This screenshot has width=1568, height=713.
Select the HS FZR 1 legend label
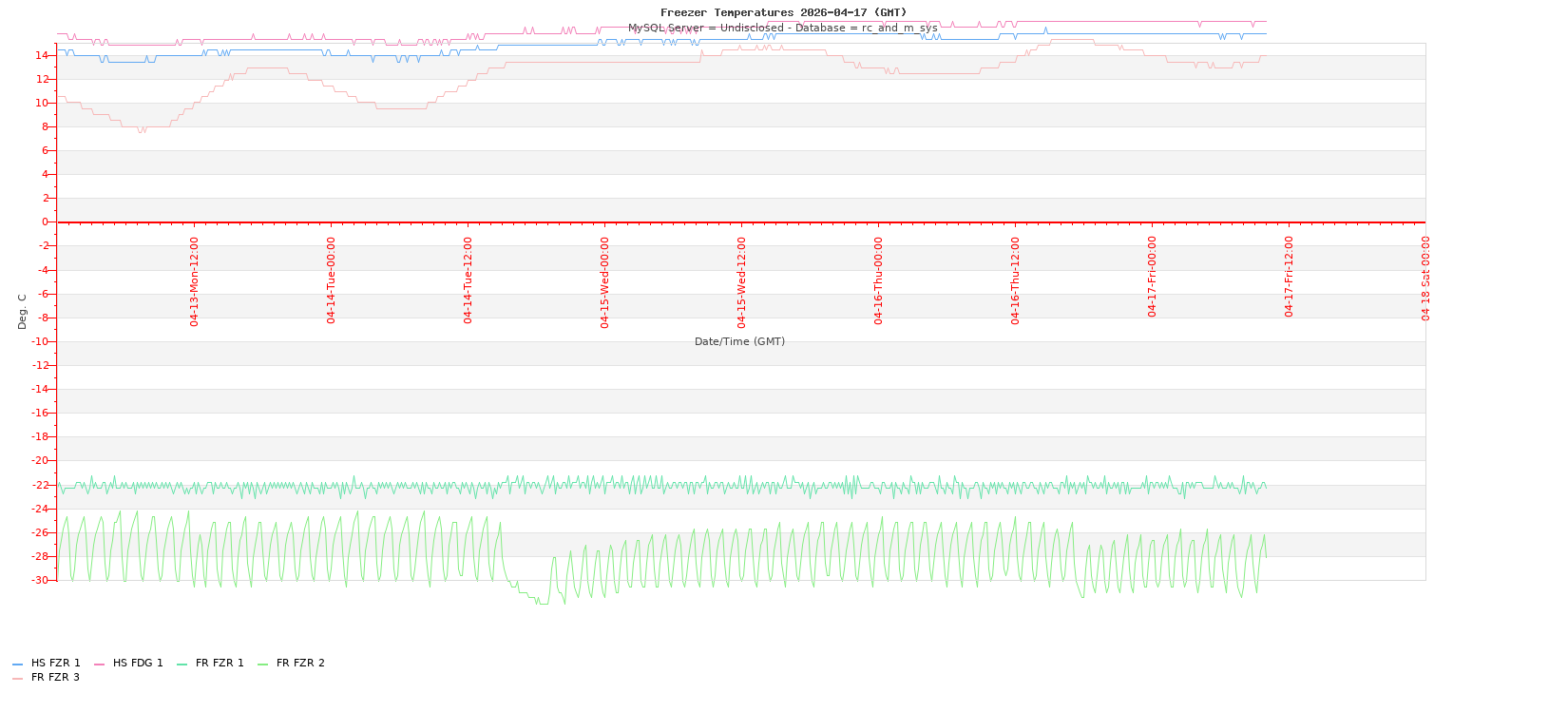(x=55, y=664)
